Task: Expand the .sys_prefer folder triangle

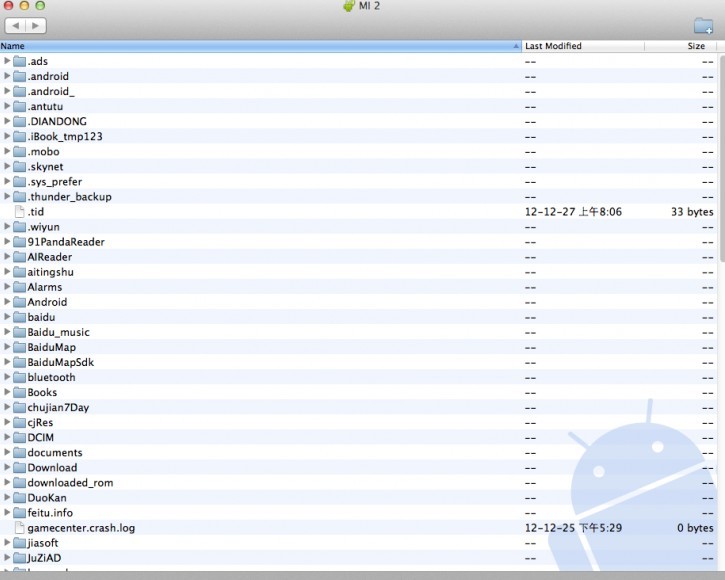Action: coord(7,181)
